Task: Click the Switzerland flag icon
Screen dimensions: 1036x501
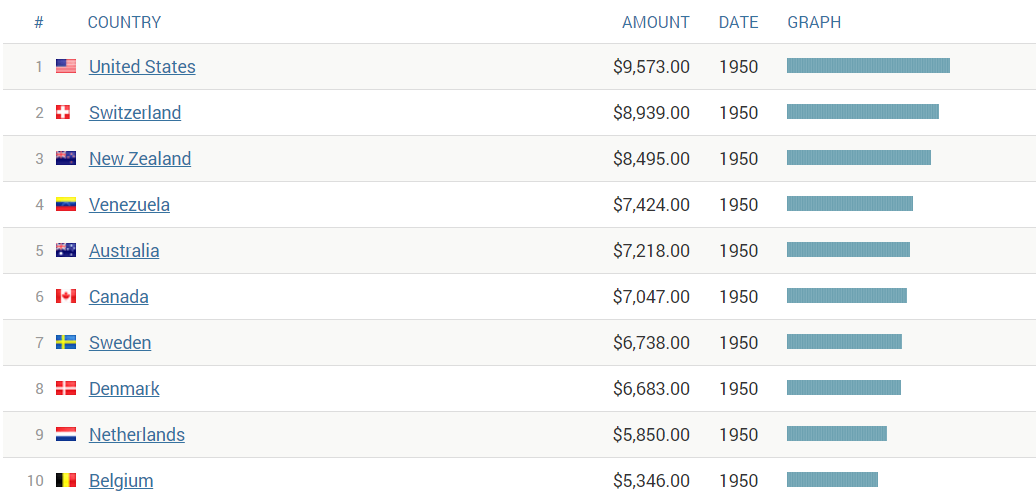Action: point(63,112)
